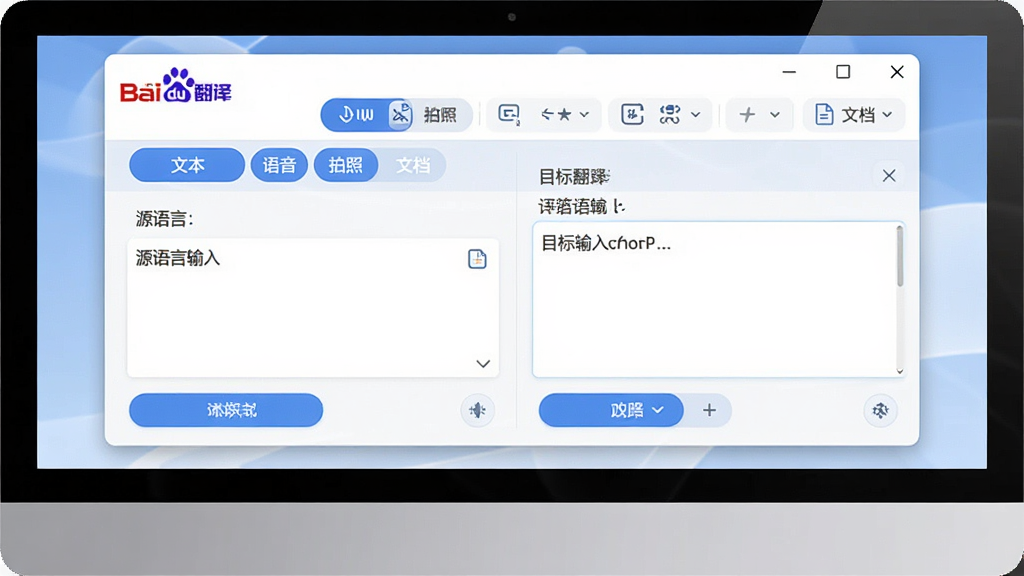Click the down arrow of the target box scrollbar
This screenshot has height=576, width=1024.
pyautogui.click(x=900, y=372)
